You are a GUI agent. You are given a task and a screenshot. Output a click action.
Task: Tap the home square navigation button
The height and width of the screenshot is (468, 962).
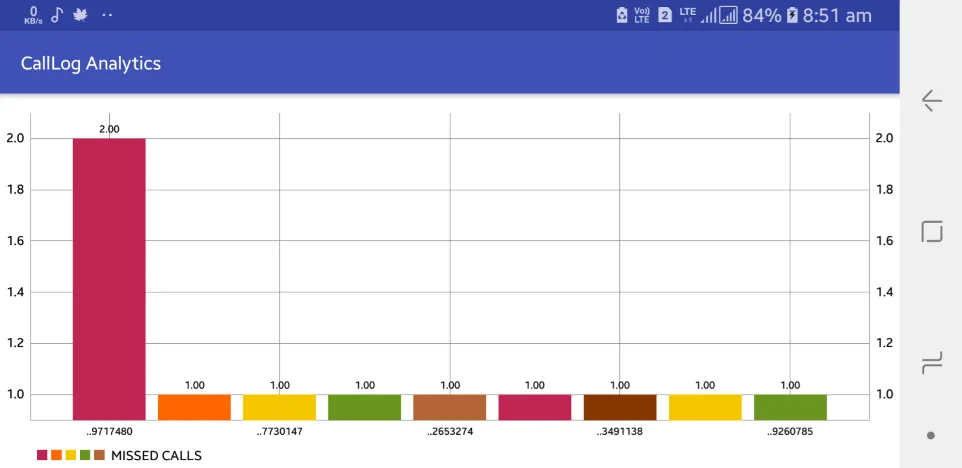pyautogui.click(x=931, y=231)
